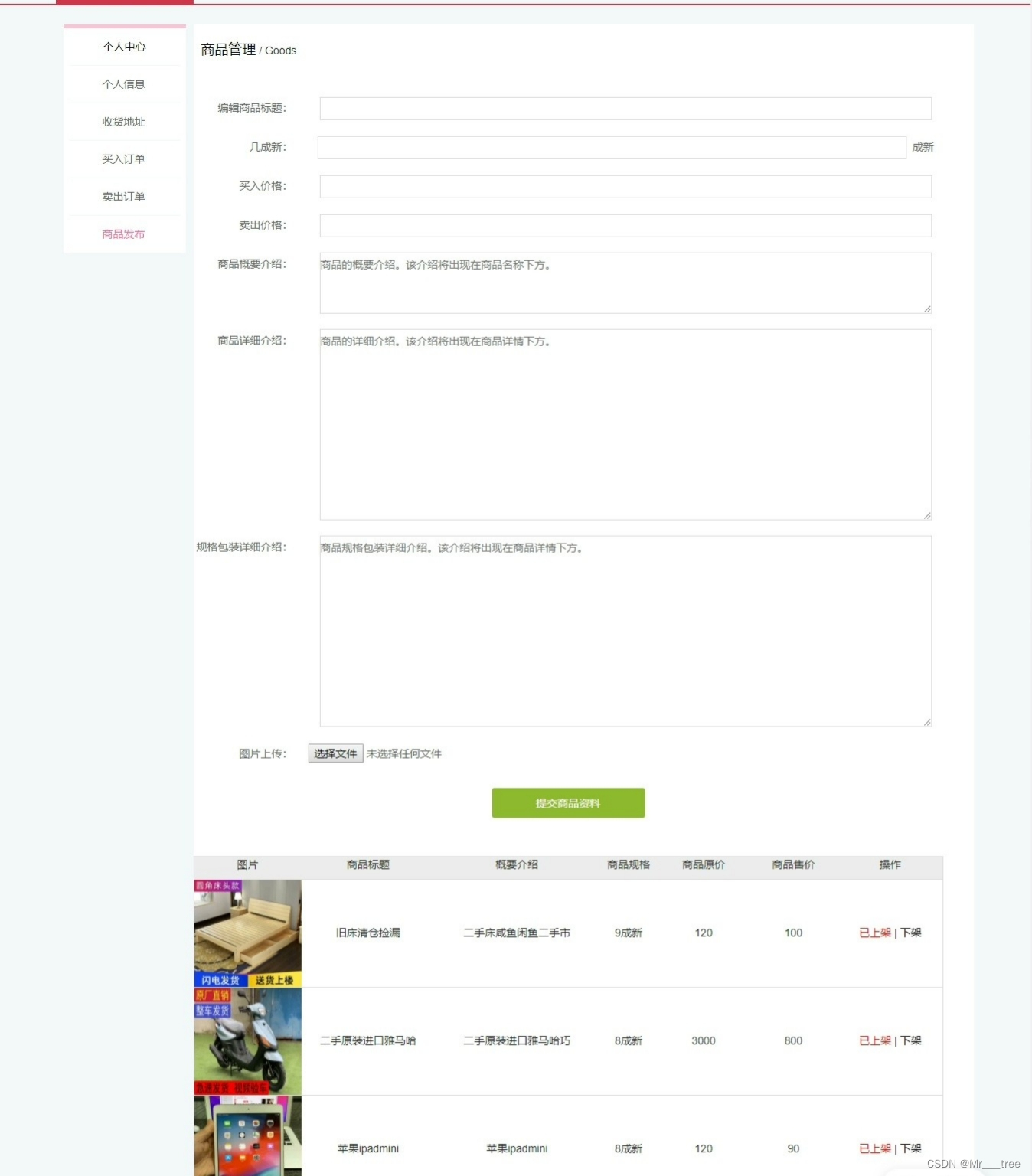Focus the 规格包装详细介绍 textarea

625,631
